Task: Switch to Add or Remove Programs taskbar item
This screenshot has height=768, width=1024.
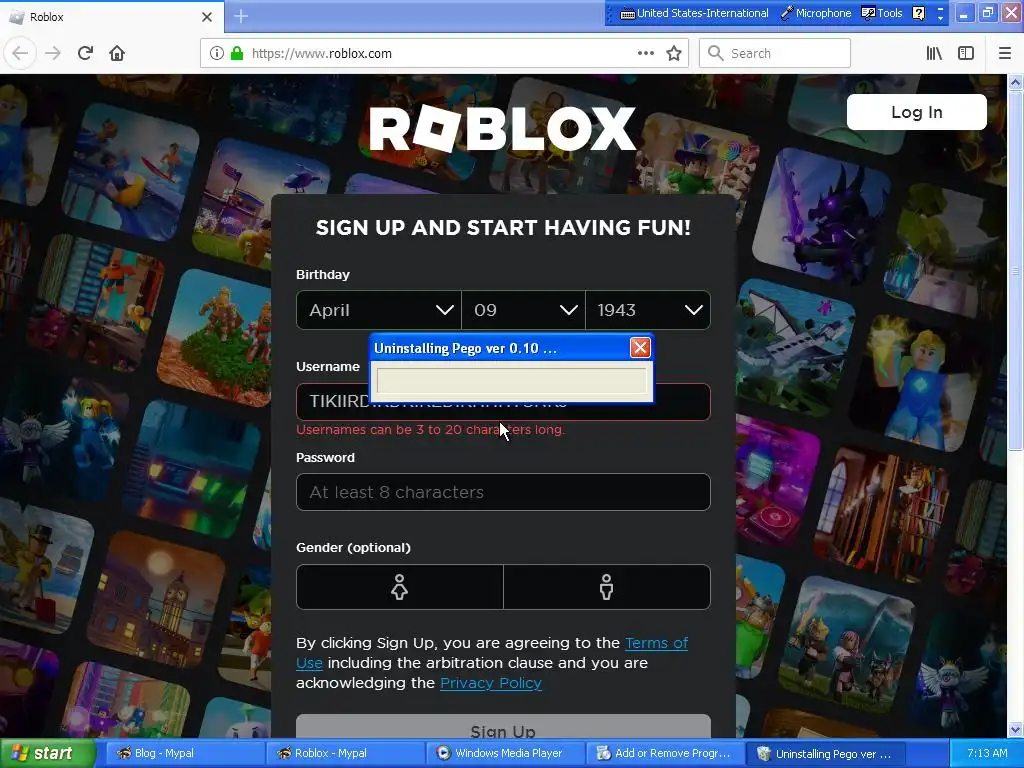Action: [665, 753]
